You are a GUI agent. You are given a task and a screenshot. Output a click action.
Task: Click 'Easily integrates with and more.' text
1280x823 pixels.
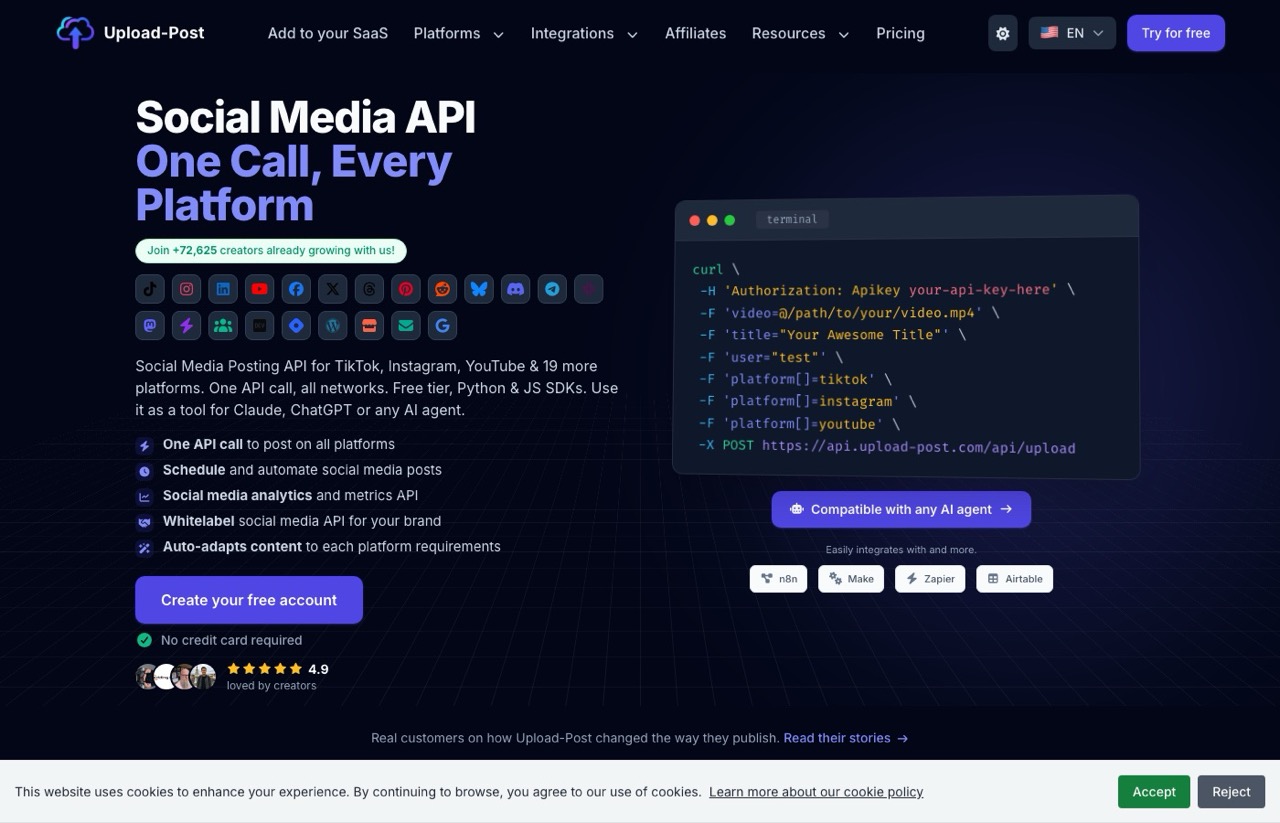pos(901,550)
